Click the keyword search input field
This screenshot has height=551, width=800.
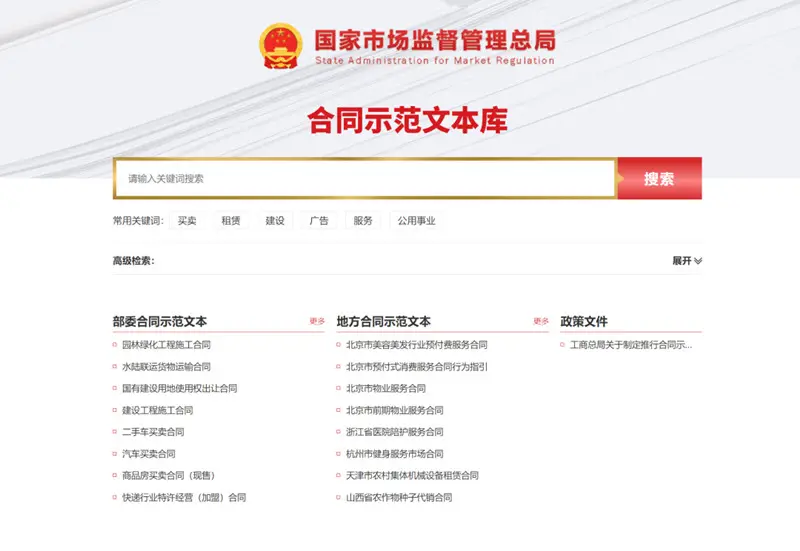pos(365,179)
